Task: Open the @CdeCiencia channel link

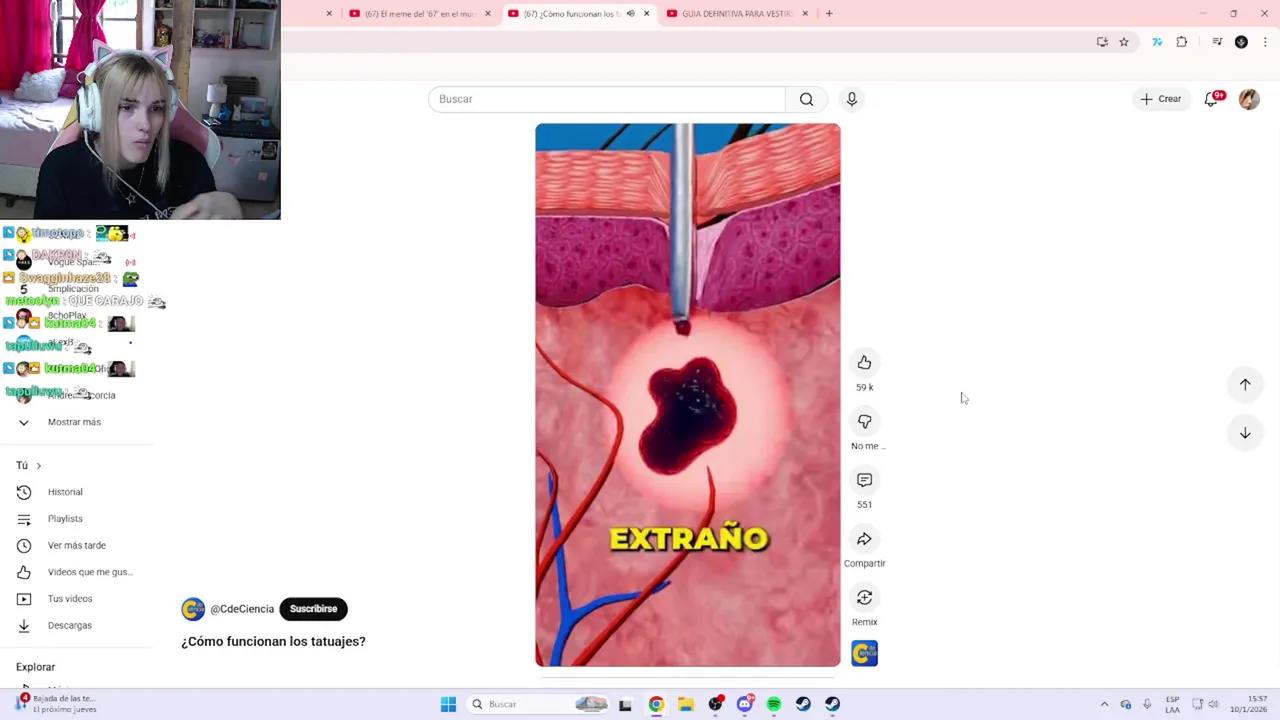Action: tap(242, 609)
